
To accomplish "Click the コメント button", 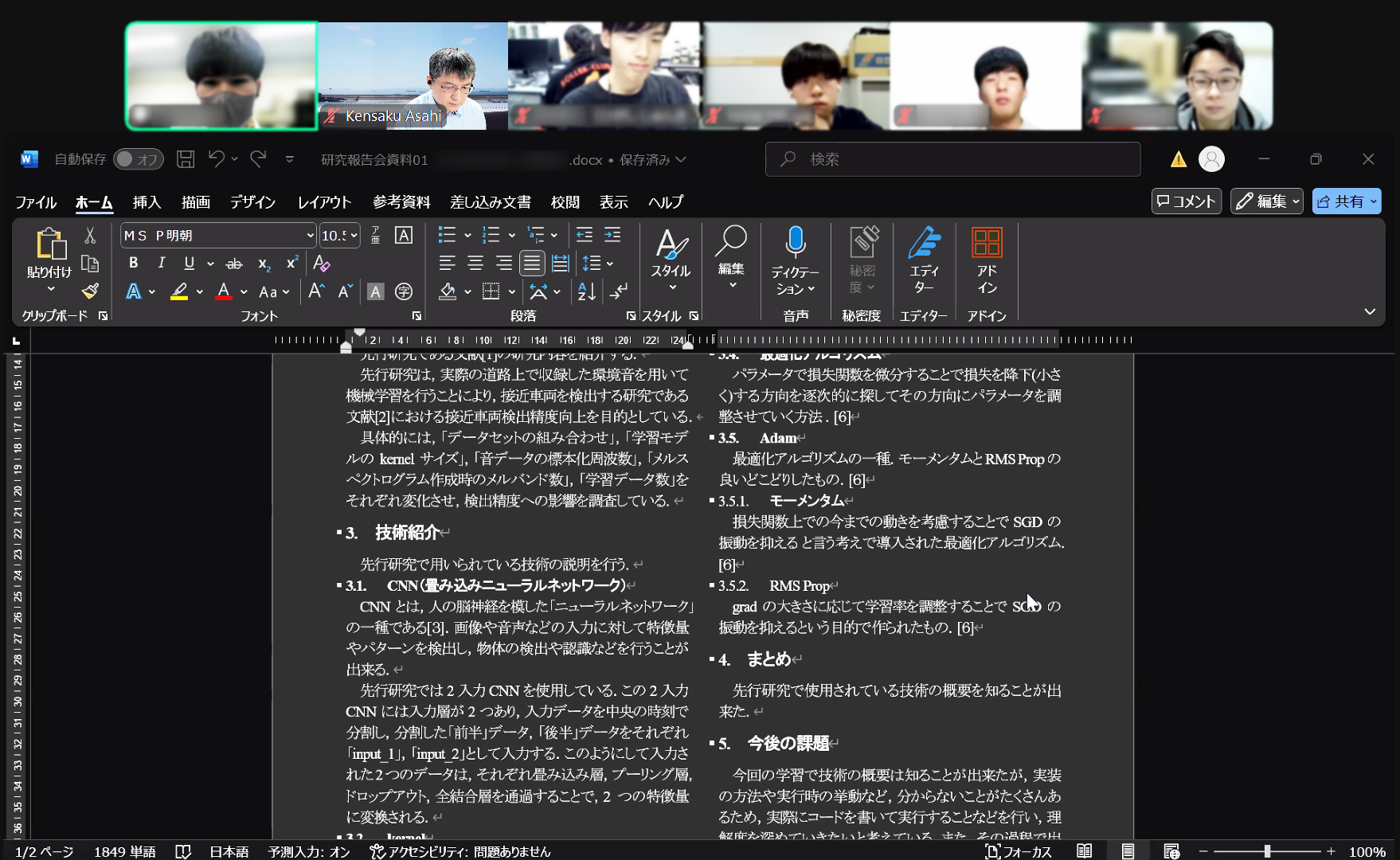I will pos(1186,201).
